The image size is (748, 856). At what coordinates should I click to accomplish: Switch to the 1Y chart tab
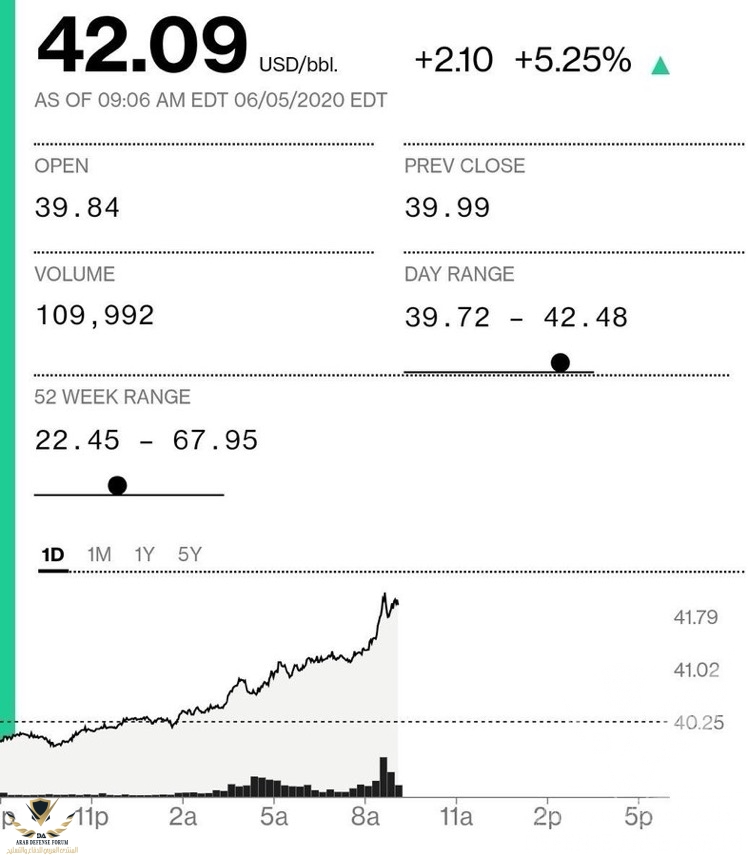point(145,553)
